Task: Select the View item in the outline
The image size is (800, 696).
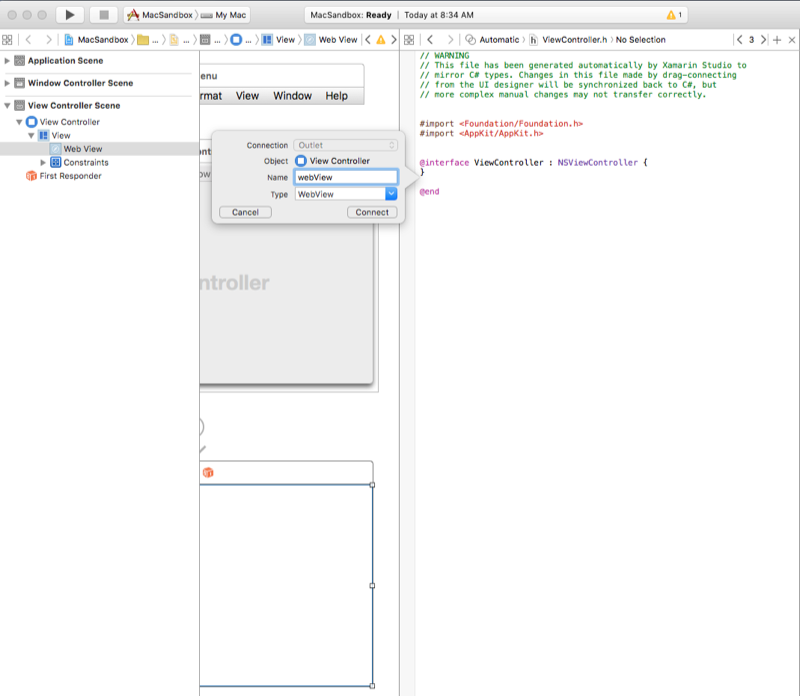Action: pyautogui.click(x=61, y=136)
